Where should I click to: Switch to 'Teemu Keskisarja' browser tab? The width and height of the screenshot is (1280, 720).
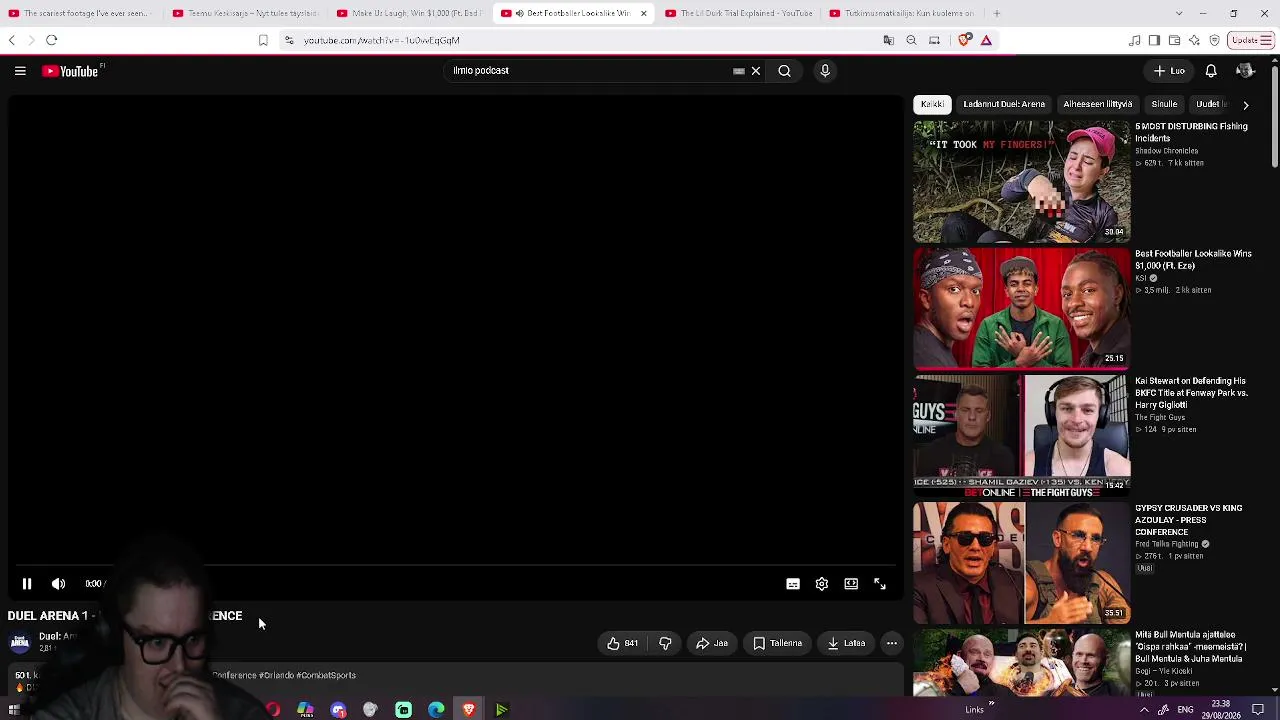tap(244, 13)
